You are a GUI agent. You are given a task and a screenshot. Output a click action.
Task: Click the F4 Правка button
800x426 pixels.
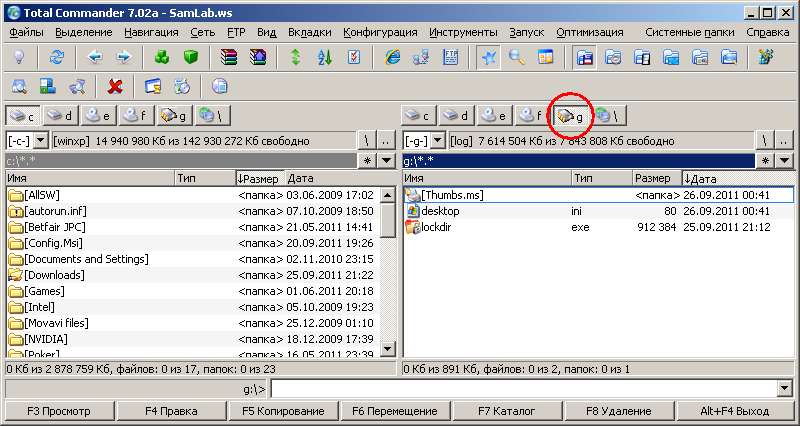click(x=171, y=411)
